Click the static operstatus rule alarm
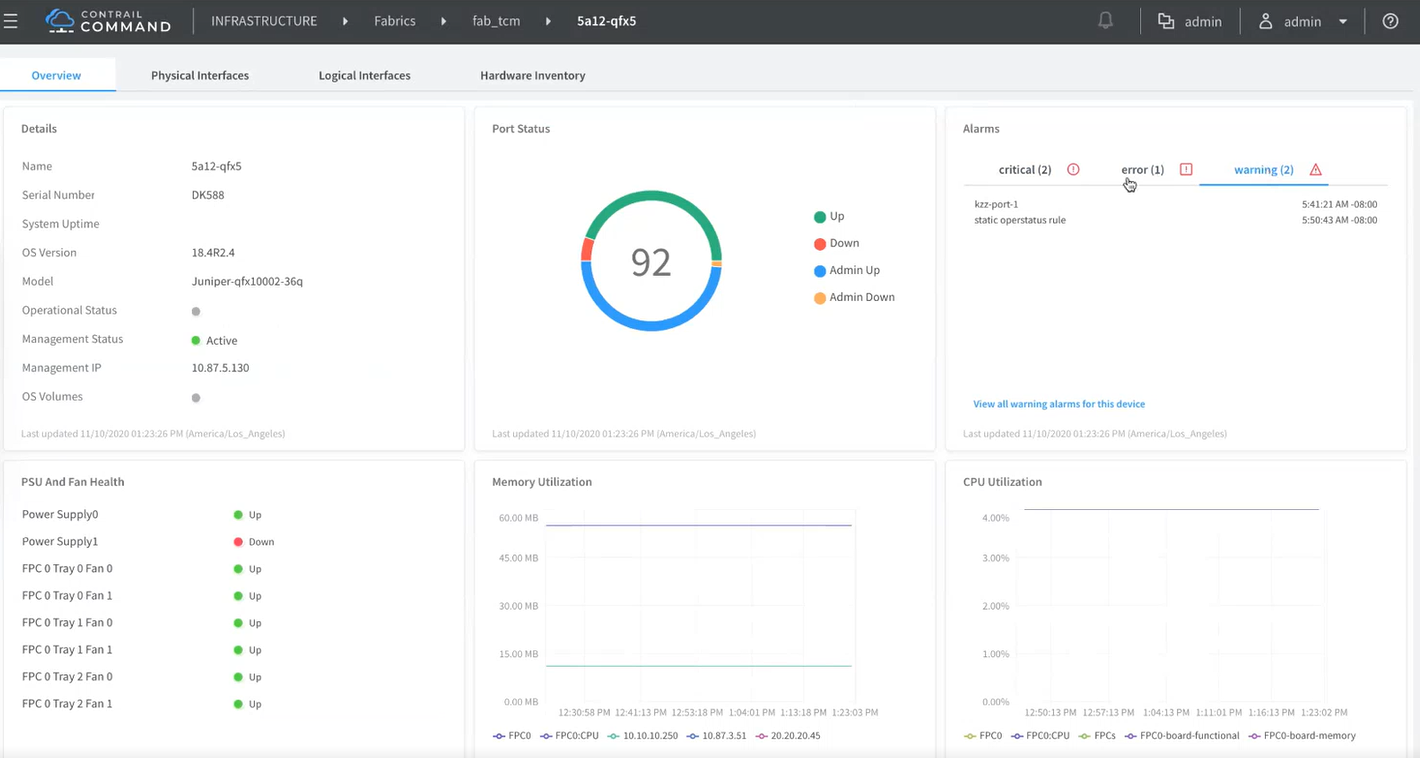 [1176, 220]
